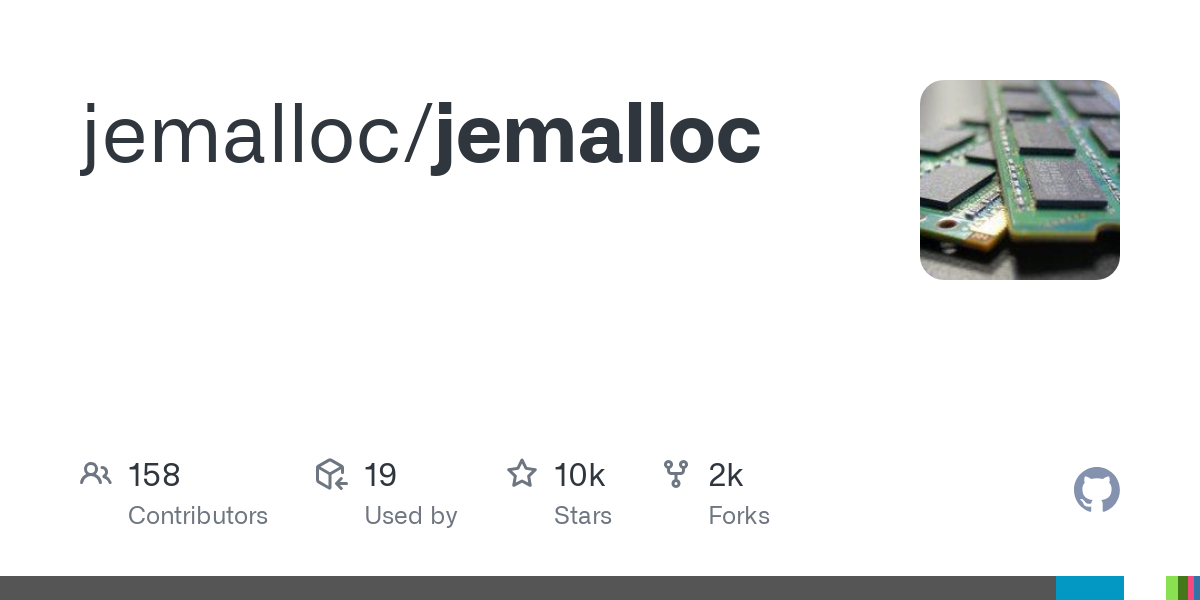1200x600 pixels.
Task: Select the Forks label
Action: (739, 516)
